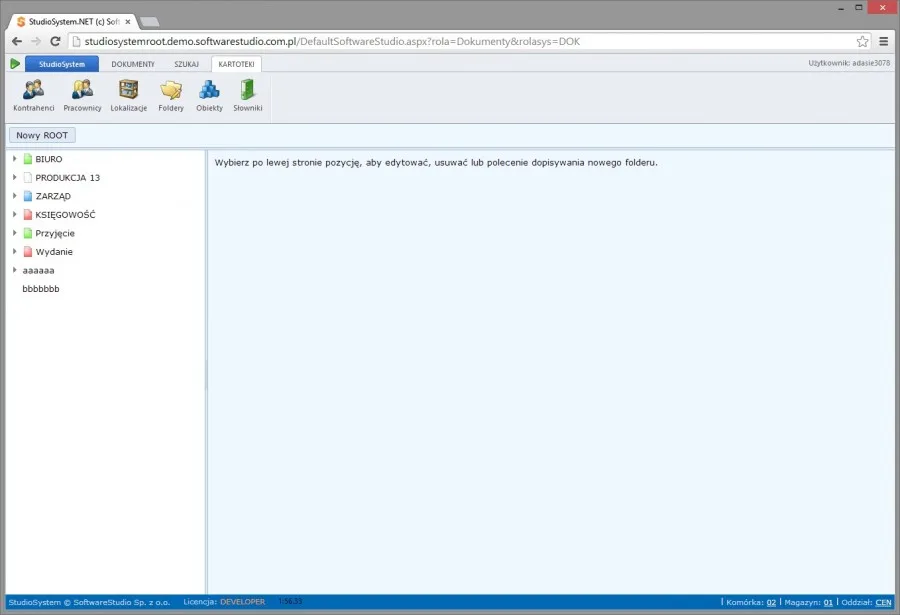
Task: Open the Pracownicy module
Action: pos(82,96)
